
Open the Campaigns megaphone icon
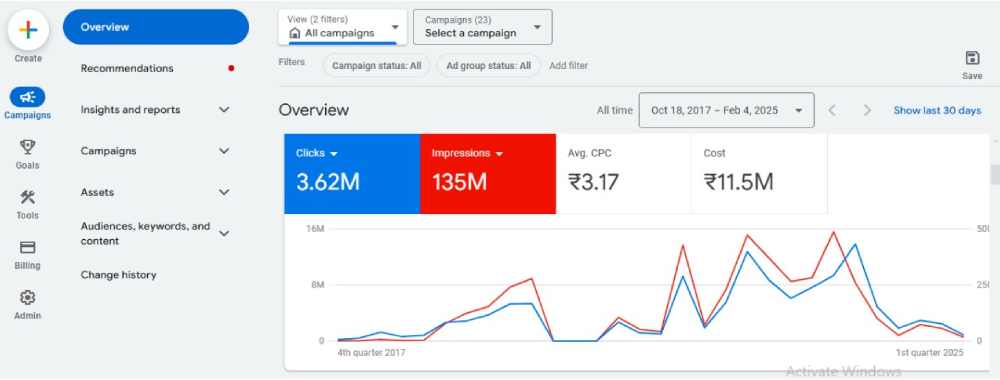27,98
